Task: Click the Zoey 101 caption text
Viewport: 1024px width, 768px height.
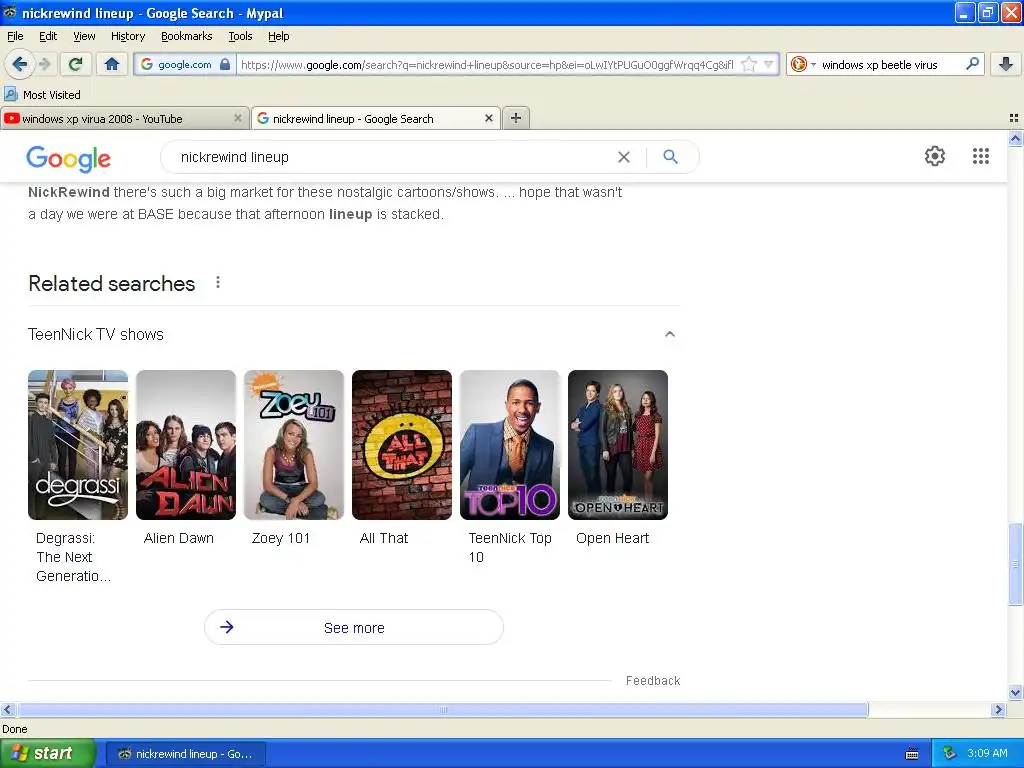Action: [x=281, y=538]
